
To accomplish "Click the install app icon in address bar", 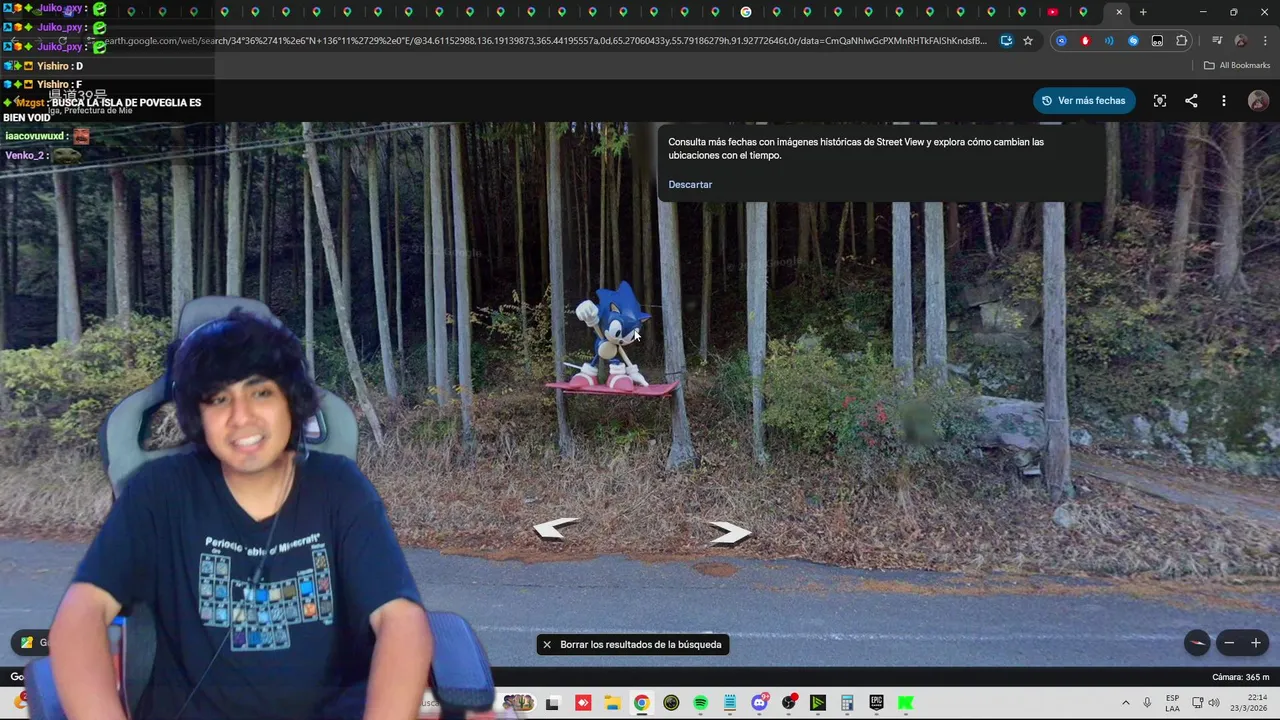I will pyautogui.click(x=1006, y=41).
